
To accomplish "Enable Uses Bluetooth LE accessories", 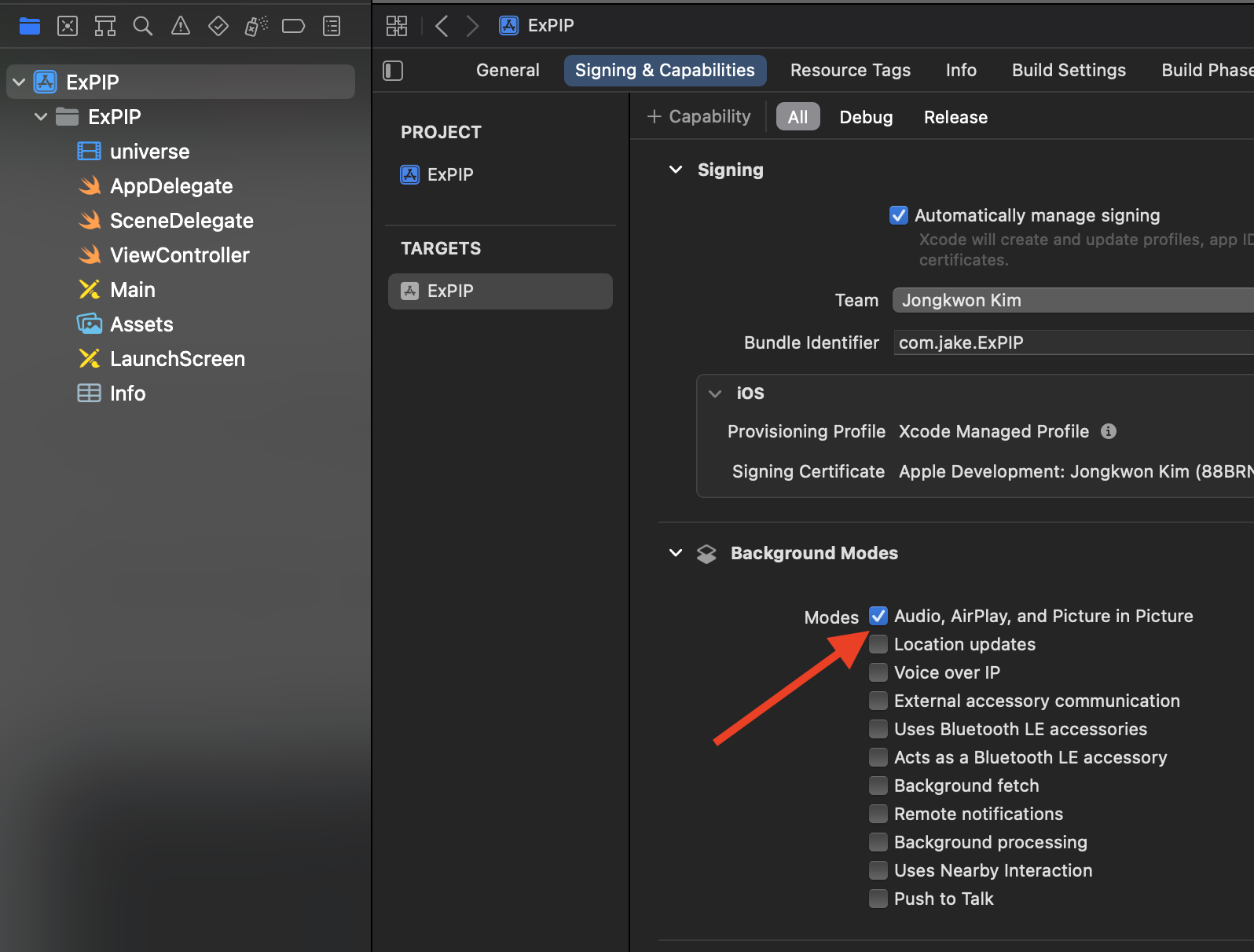I will coord(878,729).
